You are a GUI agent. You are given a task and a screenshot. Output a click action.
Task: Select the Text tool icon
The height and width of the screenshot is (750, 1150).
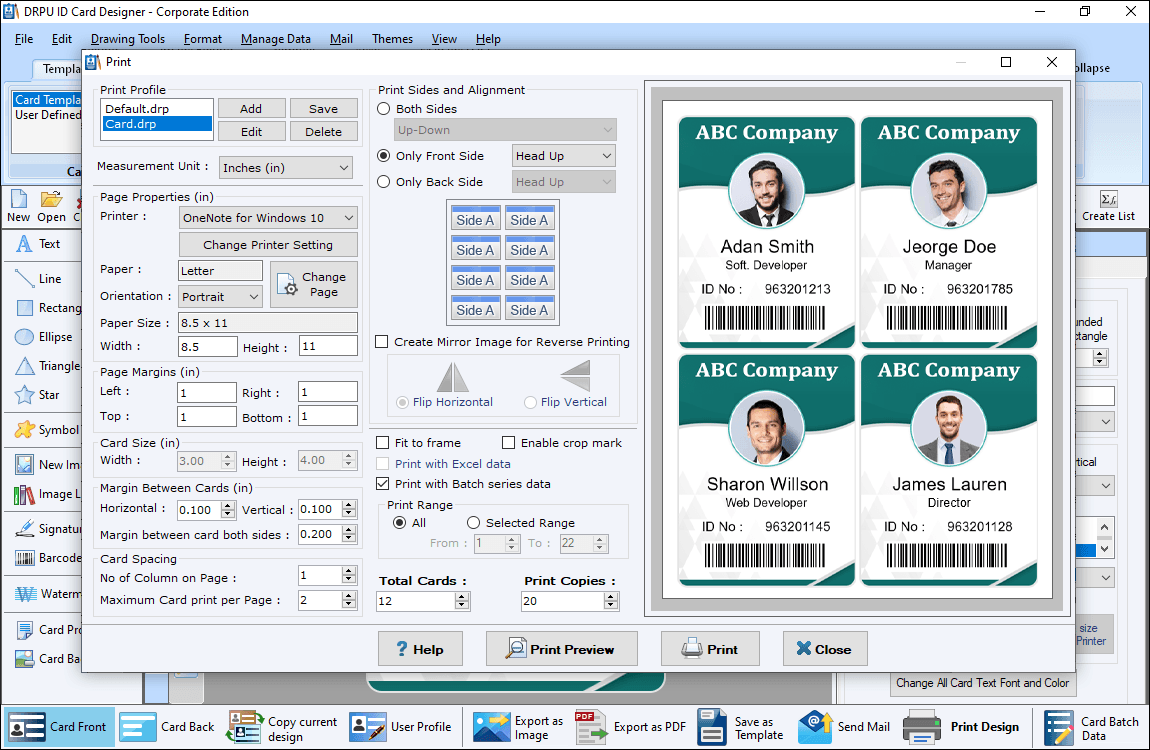coord(24,243)
